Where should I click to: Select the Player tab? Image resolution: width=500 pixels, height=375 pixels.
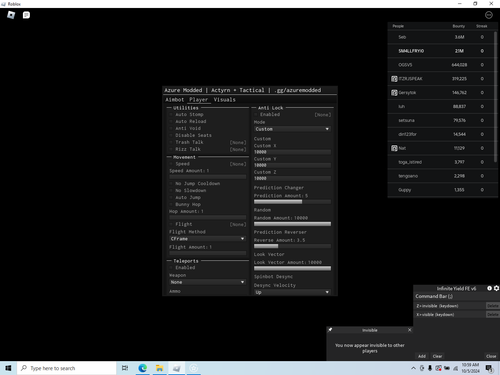point(199,100)
